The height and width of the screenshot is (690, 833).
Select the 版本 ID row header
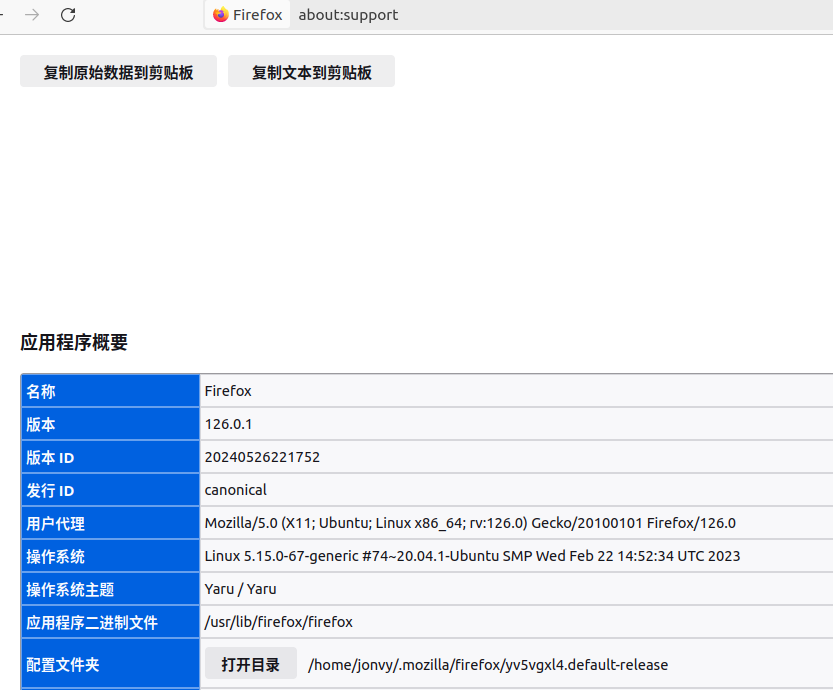click(x=110, y=457)
